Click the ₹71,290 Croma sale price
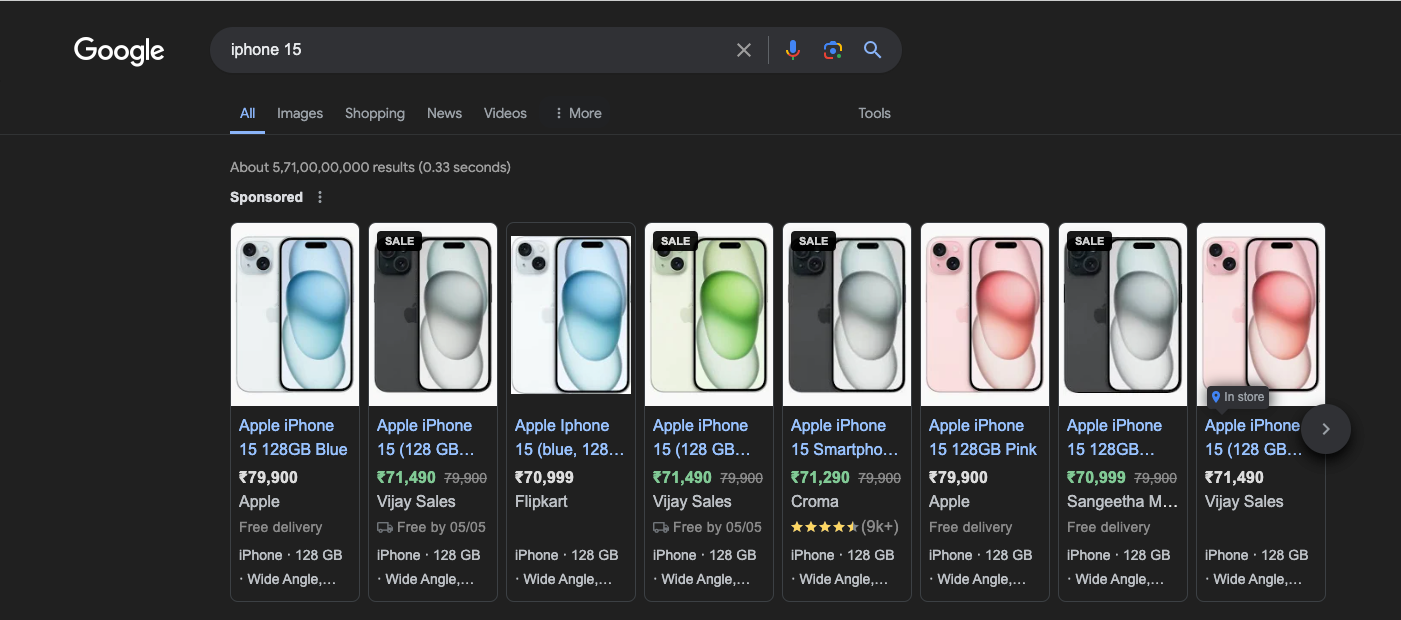Image resolution: width=1401 pixels, height=620 pixels. click(820, 478)
